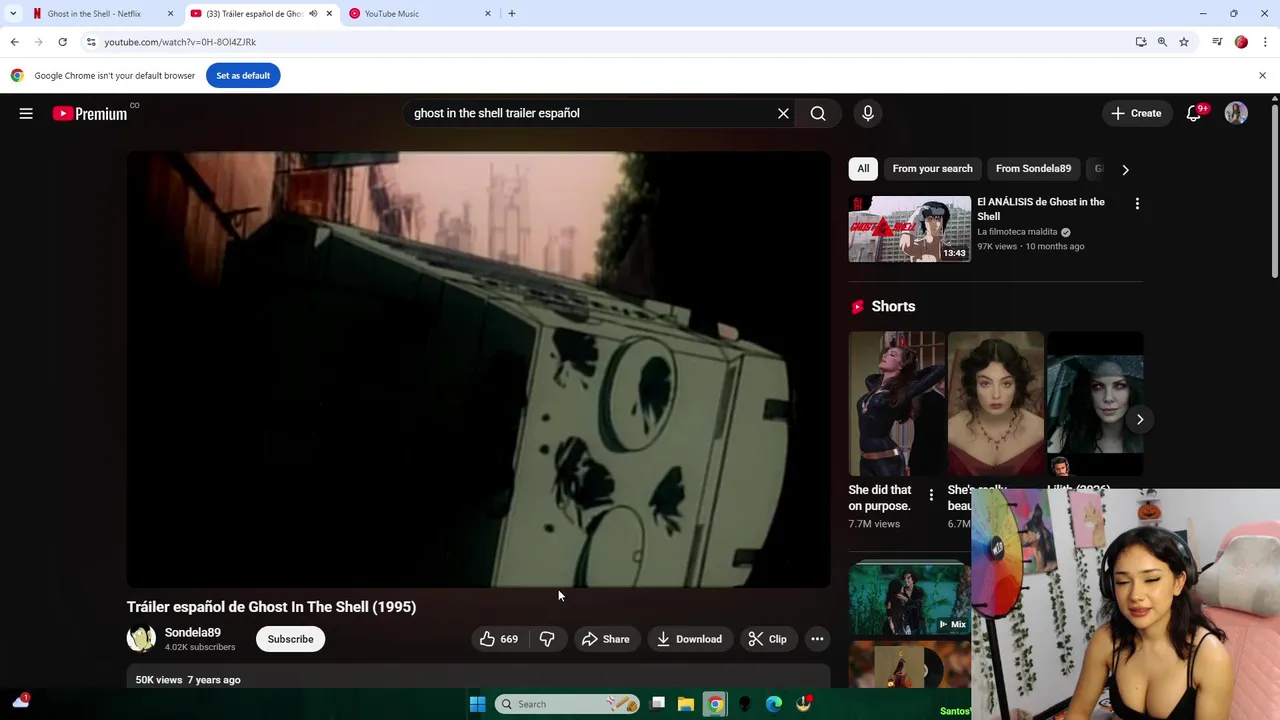Open El ANÁLISIS de Ghost in the Shell thumbnail
This screenshot has height=720, width=1280.
909,229
